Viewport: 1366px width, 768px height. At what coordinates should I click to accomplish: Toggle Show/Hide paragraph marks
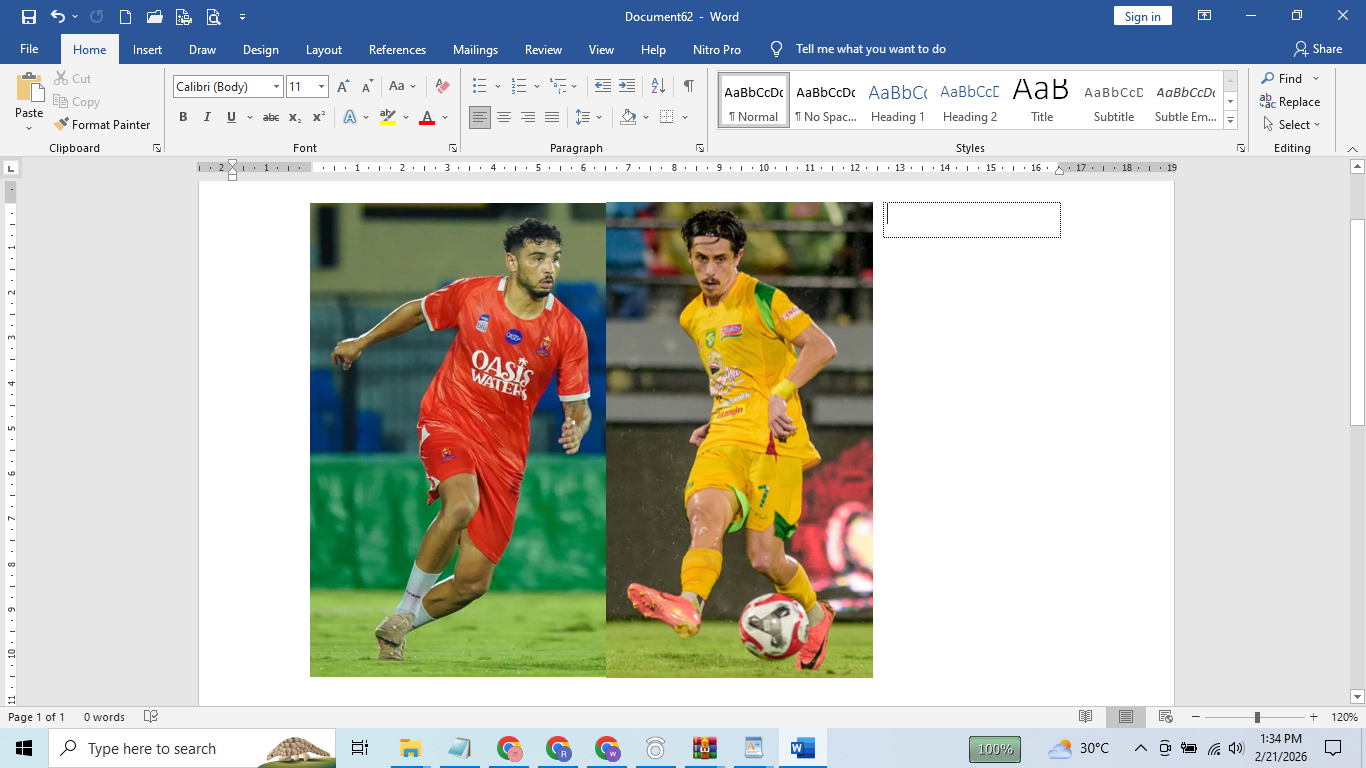(688, 87)
